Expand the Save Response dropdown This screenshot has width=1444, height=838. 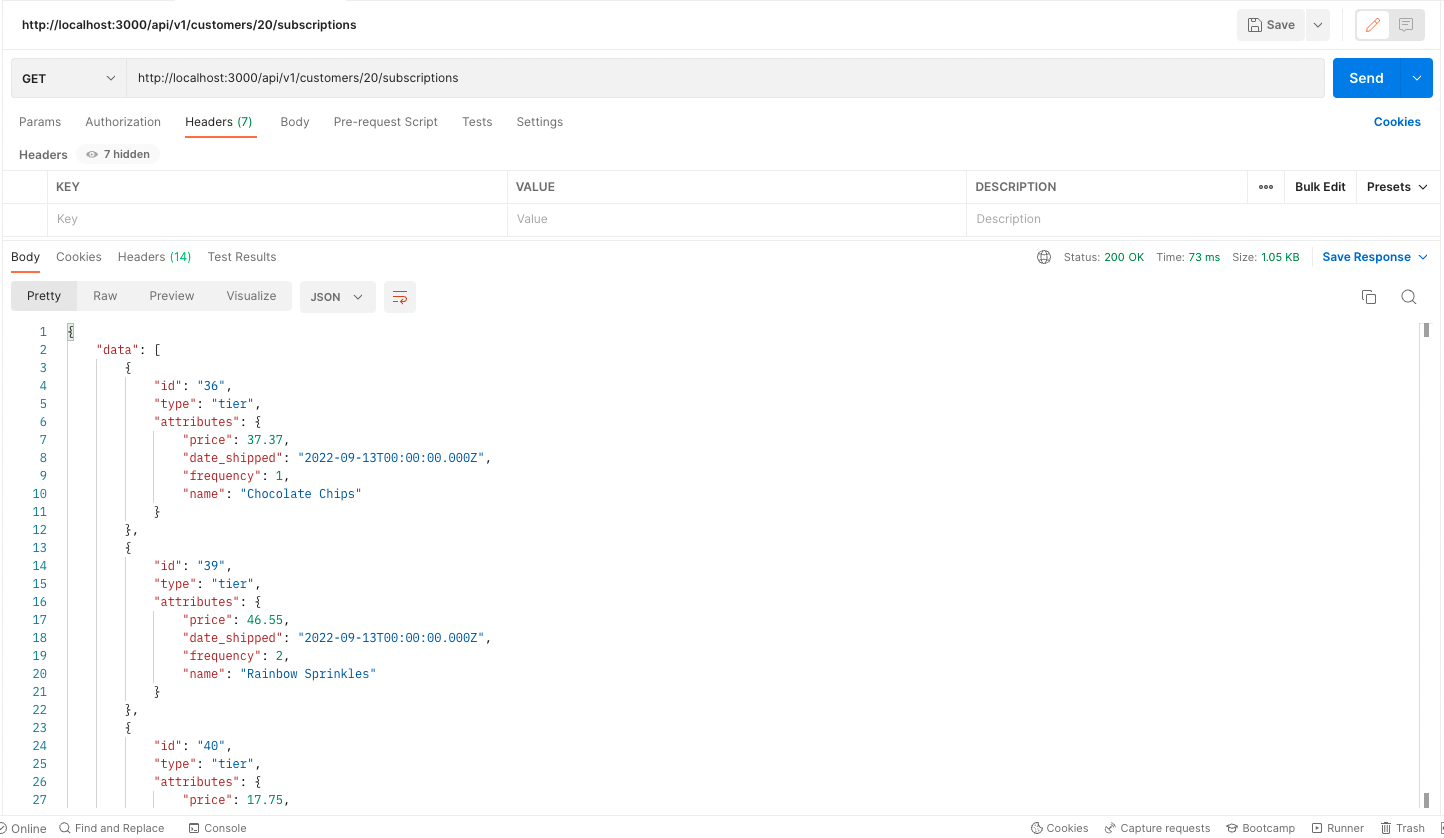point(1421,257)
